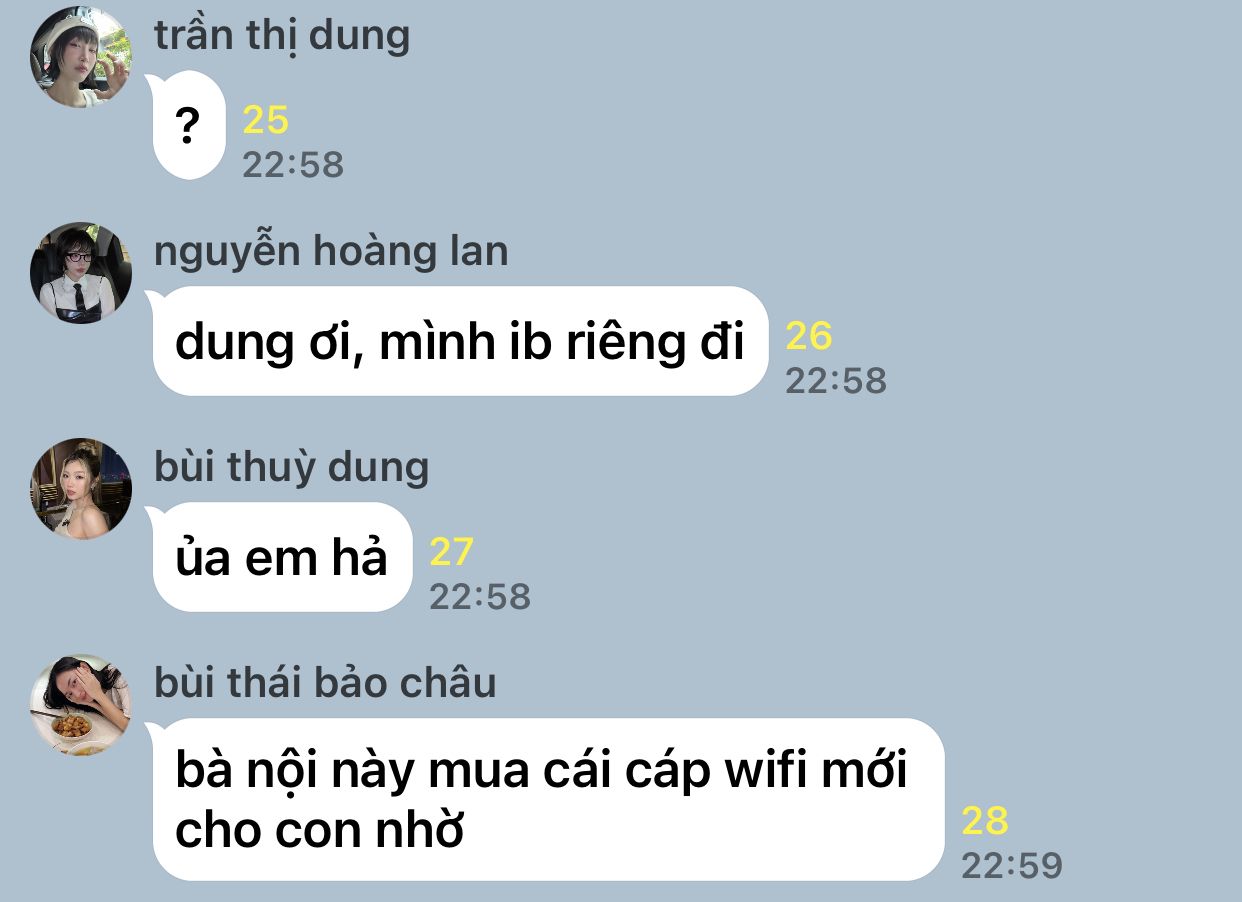Screen dimensions: 1242x902
Task: Click the 22:58 timestamp beside "ủa em hả"
Action: tap(480, 596)
